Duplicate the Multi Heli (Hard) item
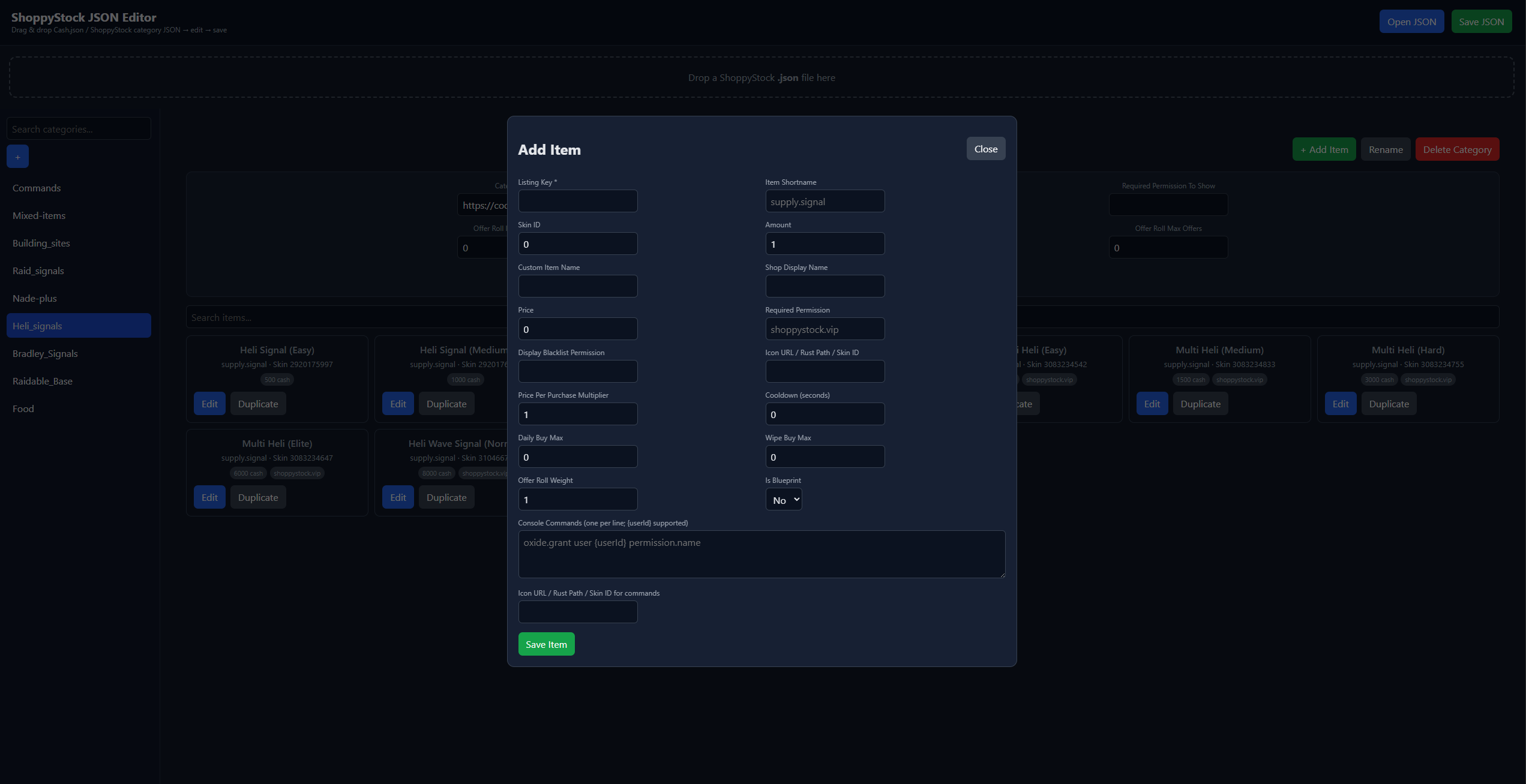This screenshot has width=1526, height=784. coord(1389,404)
